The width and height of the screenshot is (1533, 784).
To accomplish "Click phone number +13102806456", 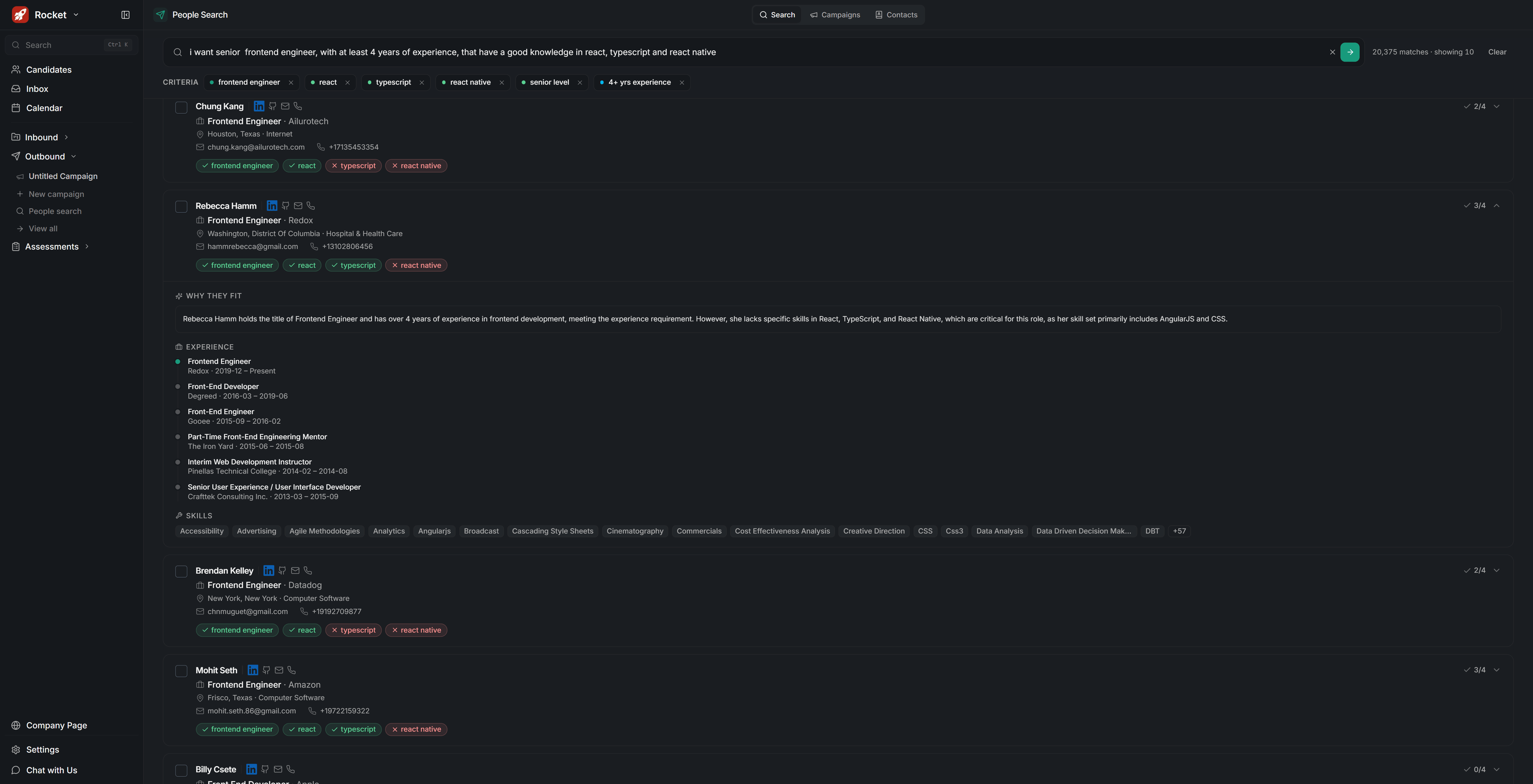I will (348, 247).
